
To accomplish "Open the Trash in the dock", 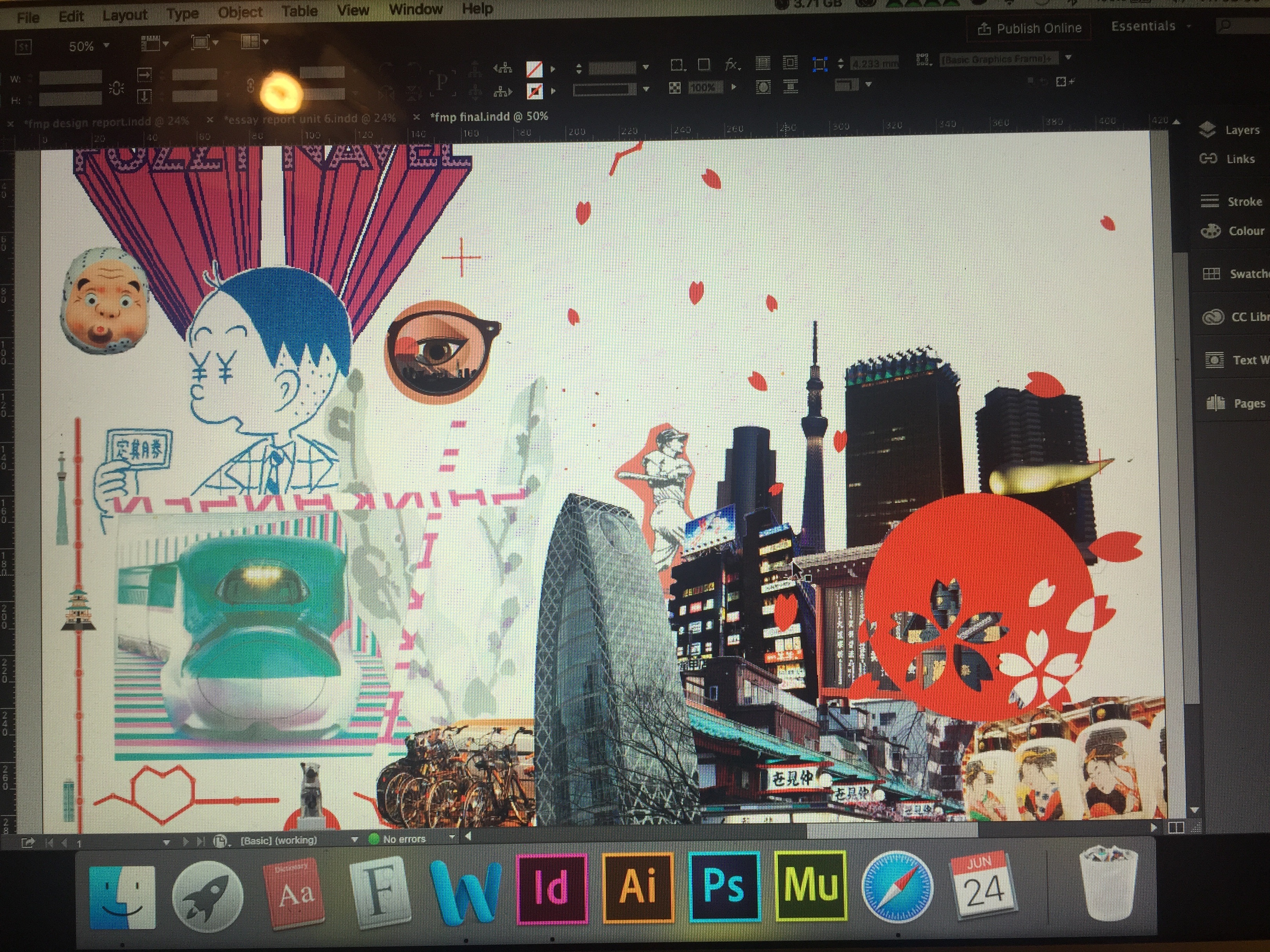I will coord(1108,882).
